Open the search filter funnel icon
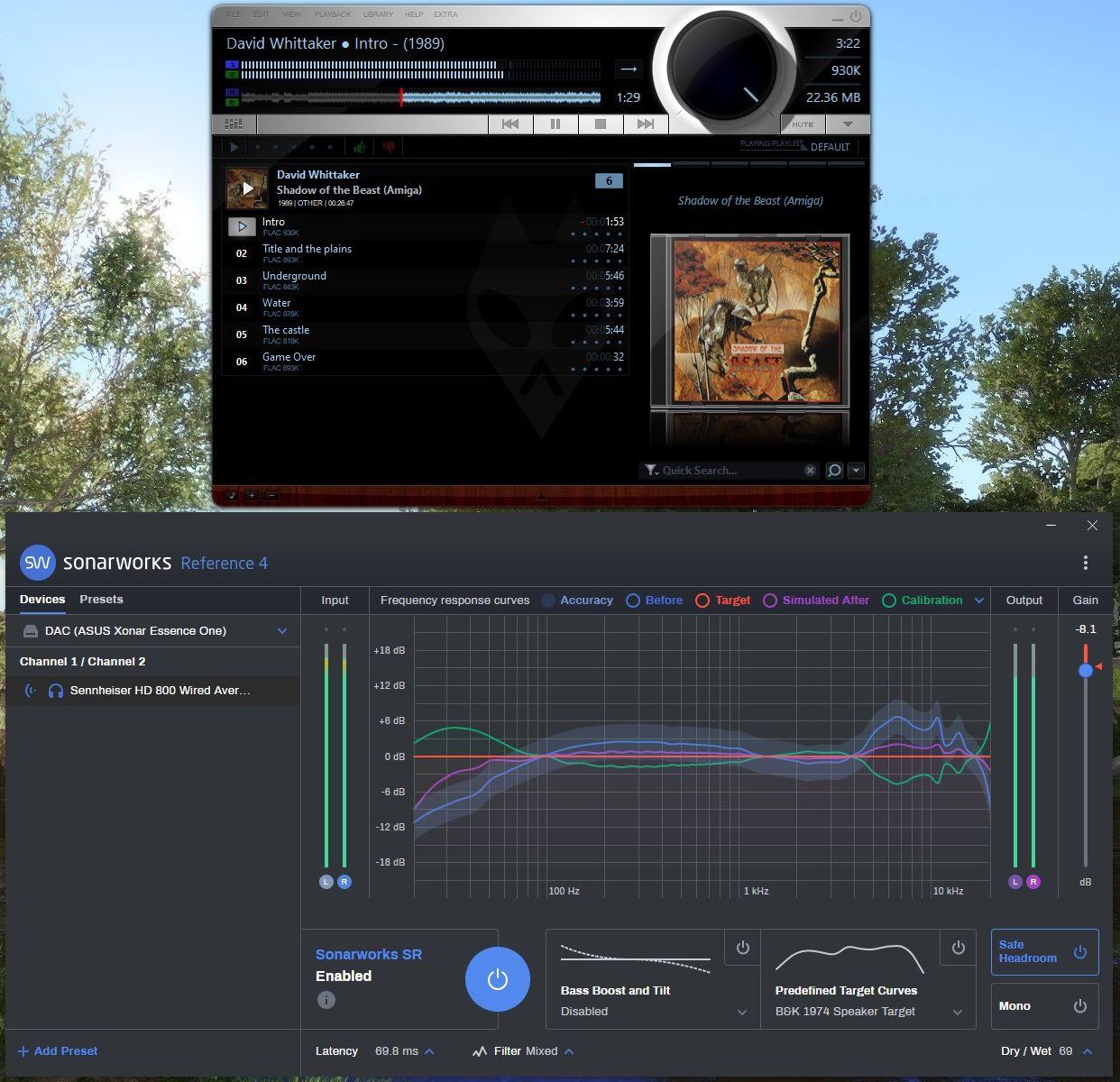This screenshot has height=1082, width=1120. coord(651,471)
